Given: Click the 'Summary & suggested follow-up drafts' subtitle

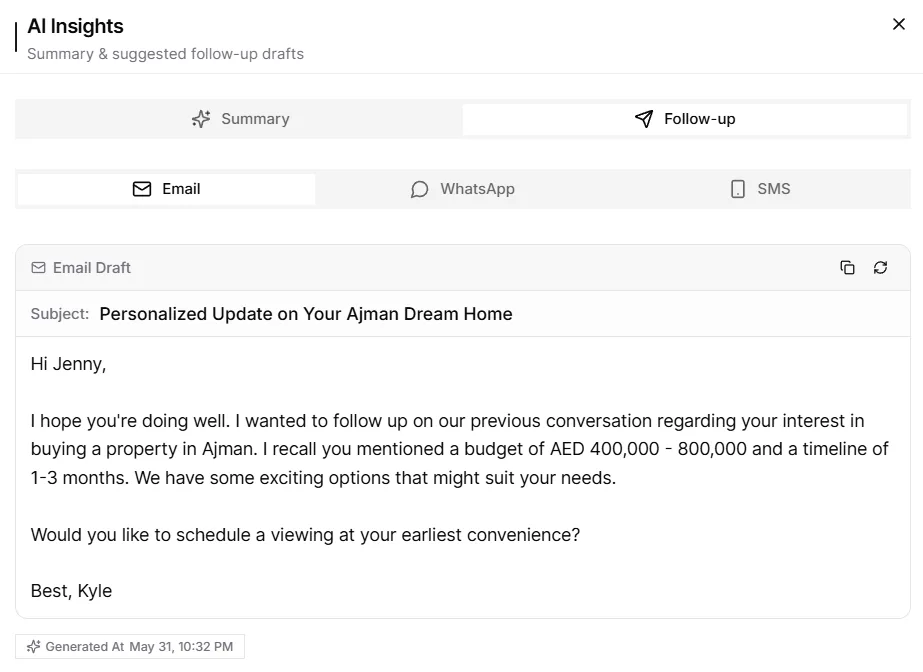Looking at the screenshot, I should [x=165, y=54].
